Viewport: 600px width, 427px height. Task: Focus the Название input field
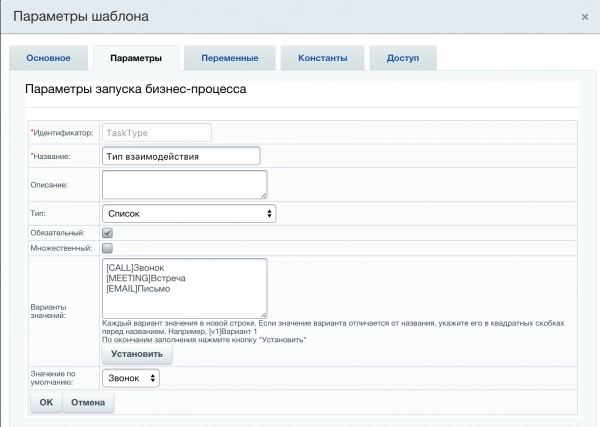click(180, 156)
